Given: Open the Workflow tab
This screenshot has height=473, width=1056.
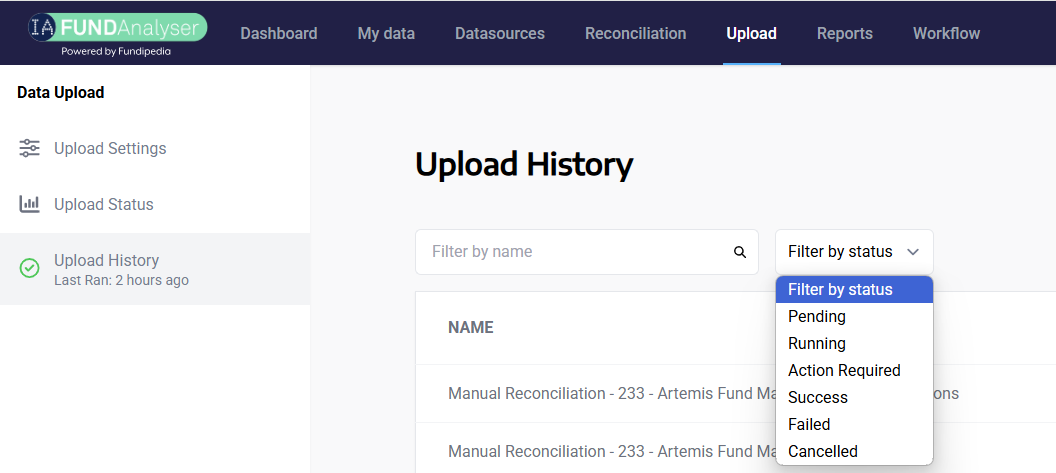Looking at the screenshot, I should click(x=946, y=33).
